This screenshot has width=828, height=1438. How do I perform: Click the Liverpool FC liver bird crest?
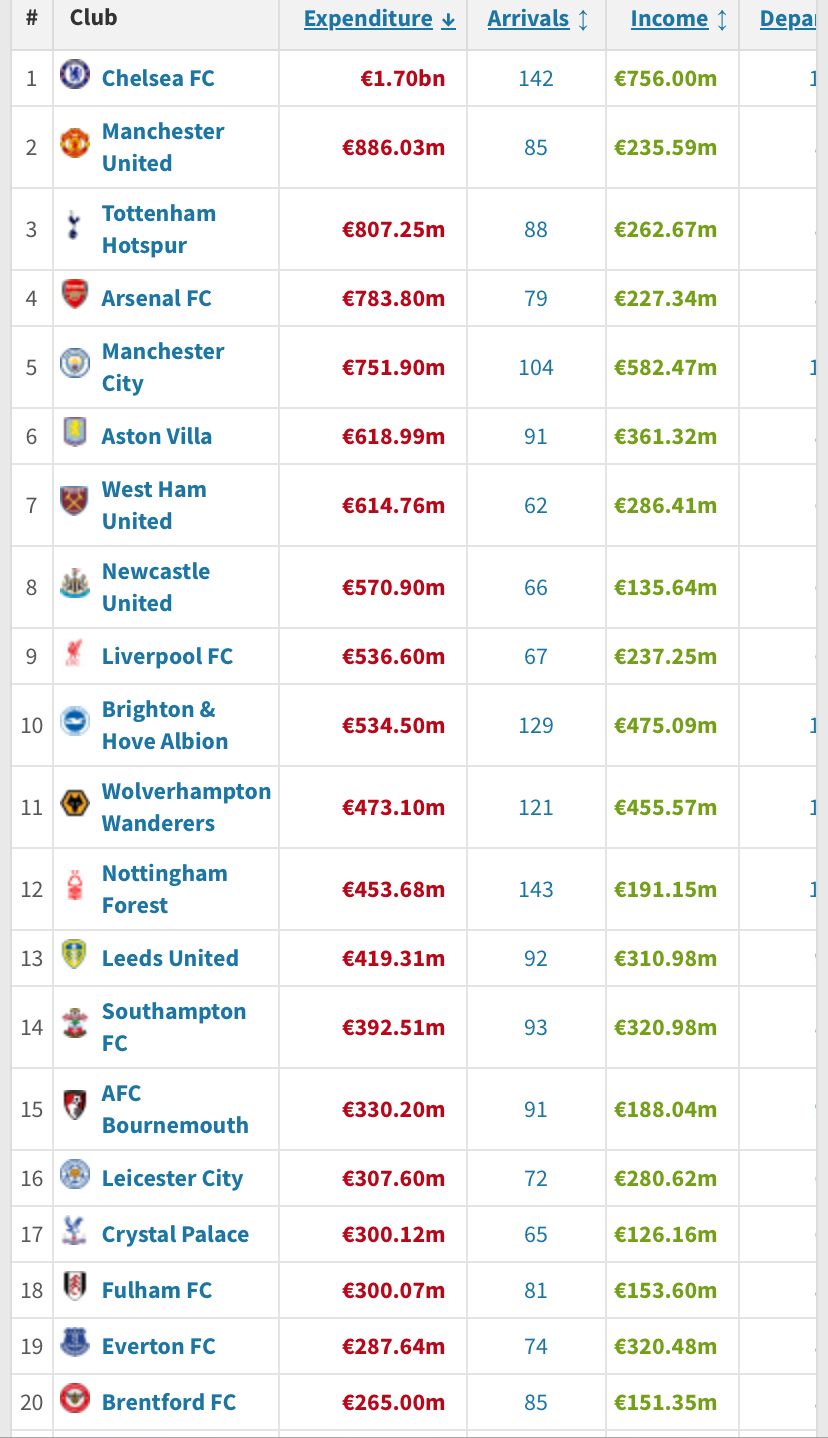[75, 652]
